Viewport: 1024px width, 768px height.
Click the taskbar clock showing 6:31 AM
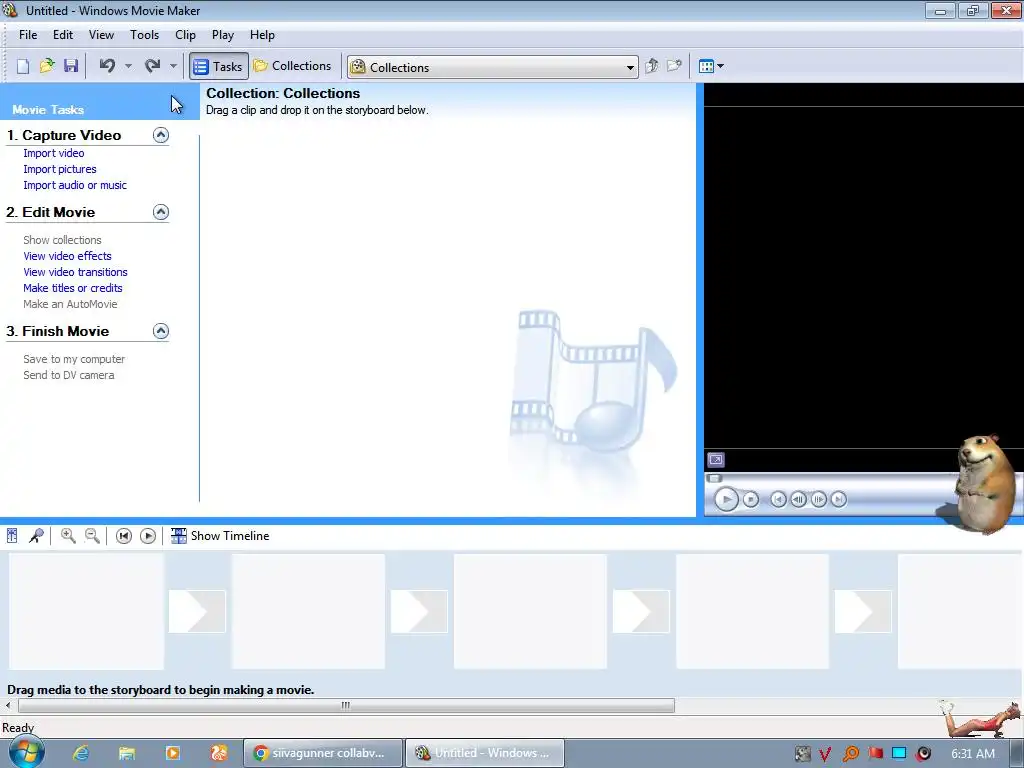(x=973, y=754)
